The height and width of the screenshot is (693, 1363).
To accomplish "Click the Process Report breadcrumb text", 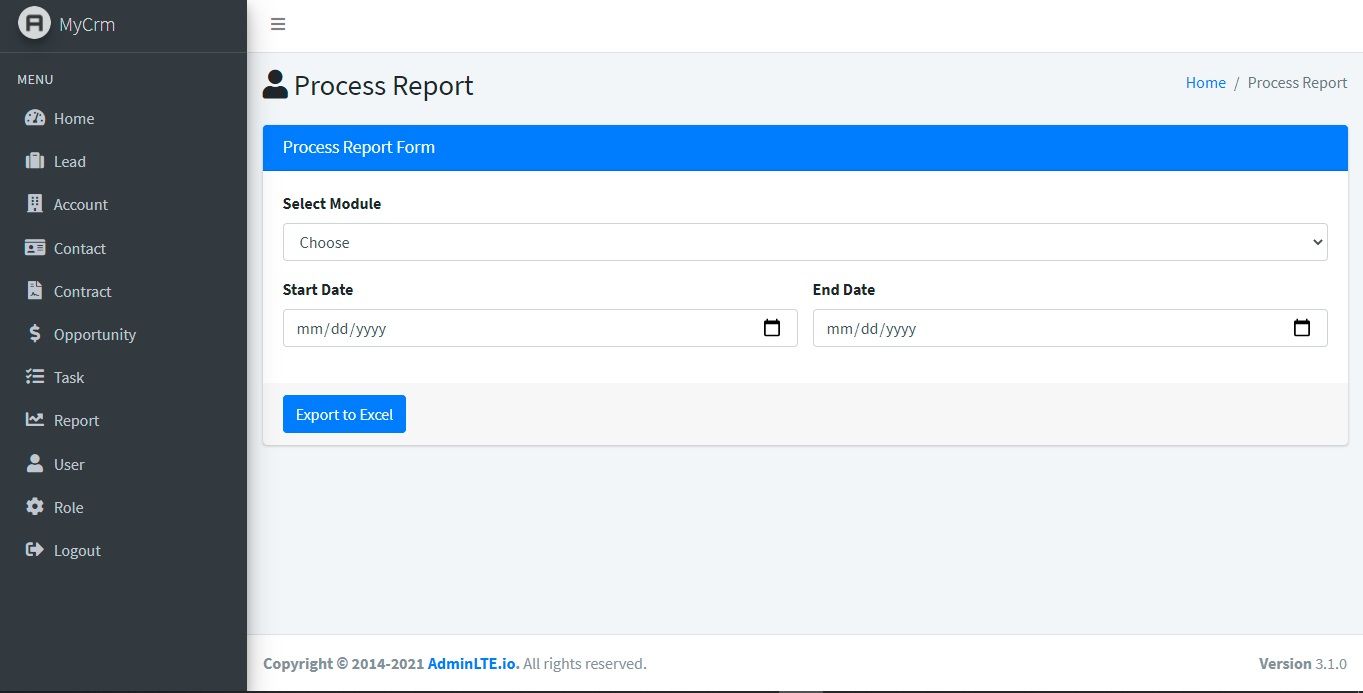I will point(1297,83).
